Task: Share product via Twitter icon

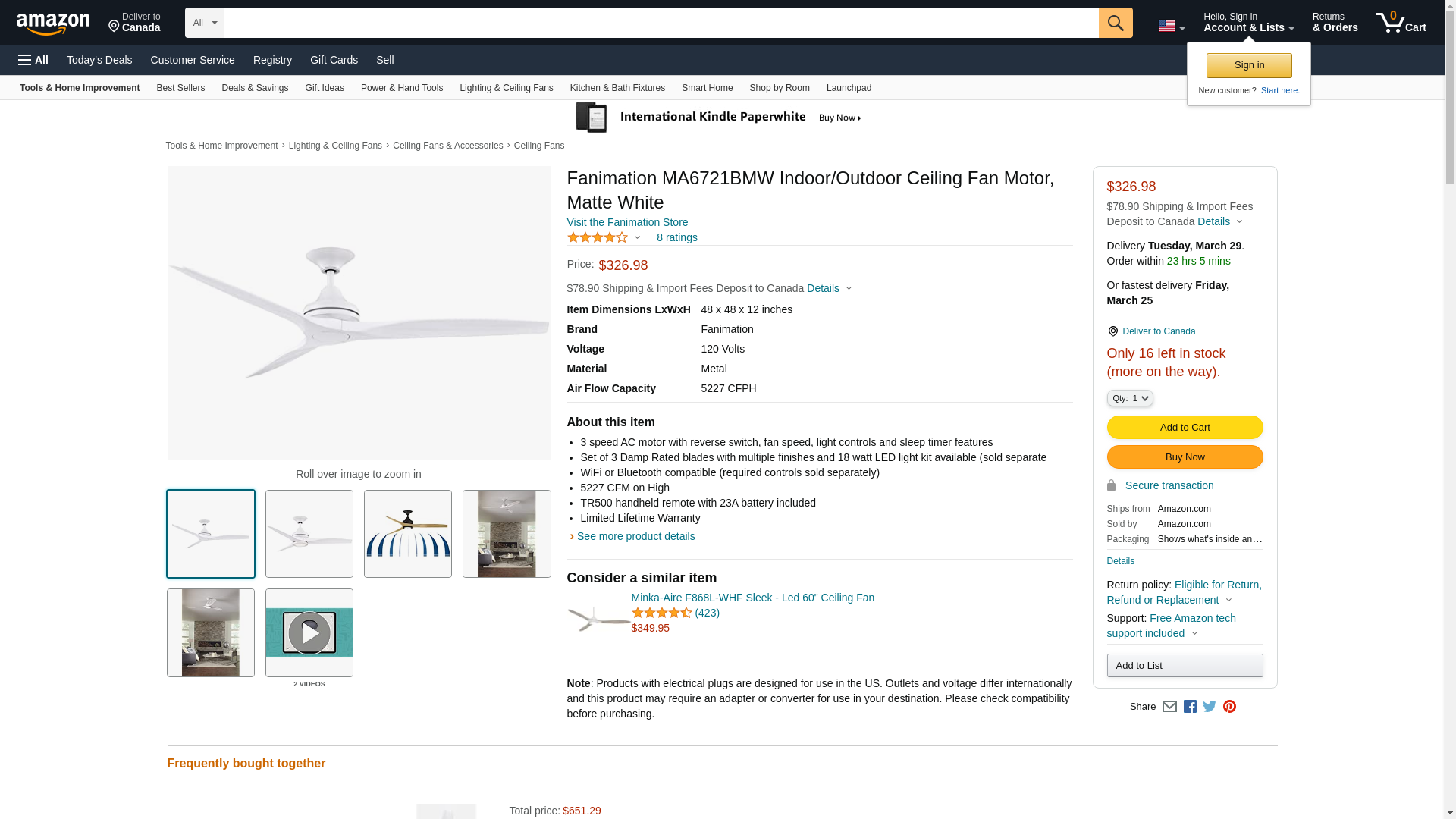Action: (1209, 707)
